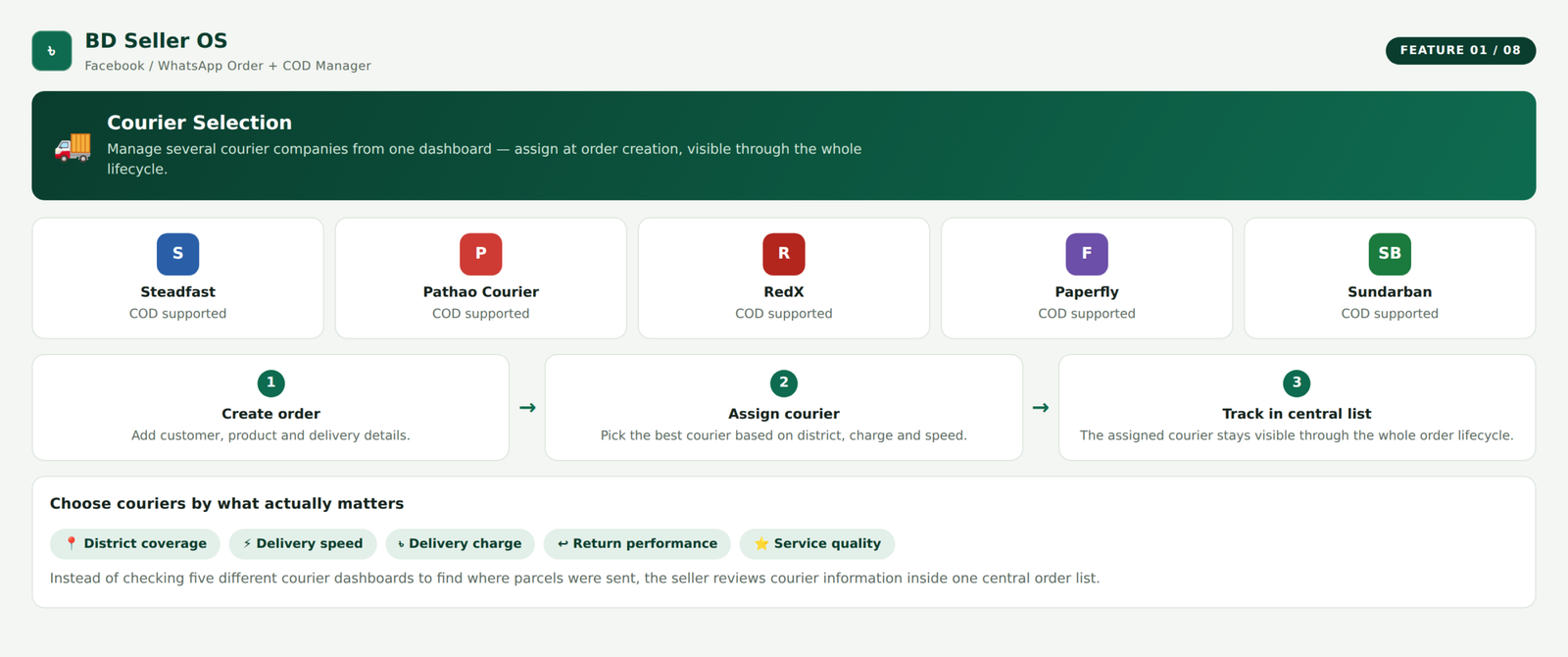Click the taka icon in Delivery charge chip
The image size is (1568, 657).
click(401, 544)
